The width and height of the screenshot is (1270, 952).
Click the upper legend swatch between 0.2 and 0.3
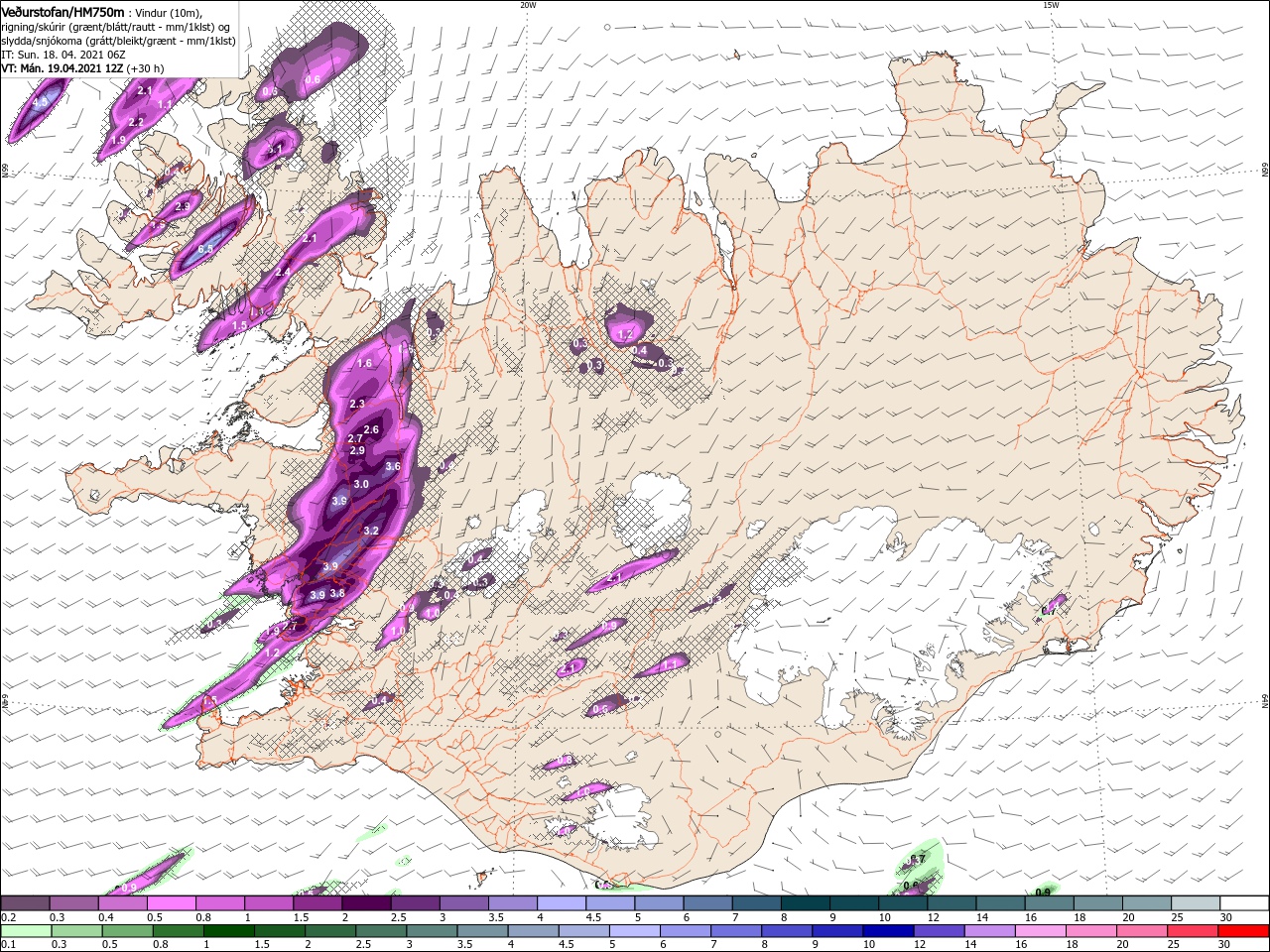point(25,903)
